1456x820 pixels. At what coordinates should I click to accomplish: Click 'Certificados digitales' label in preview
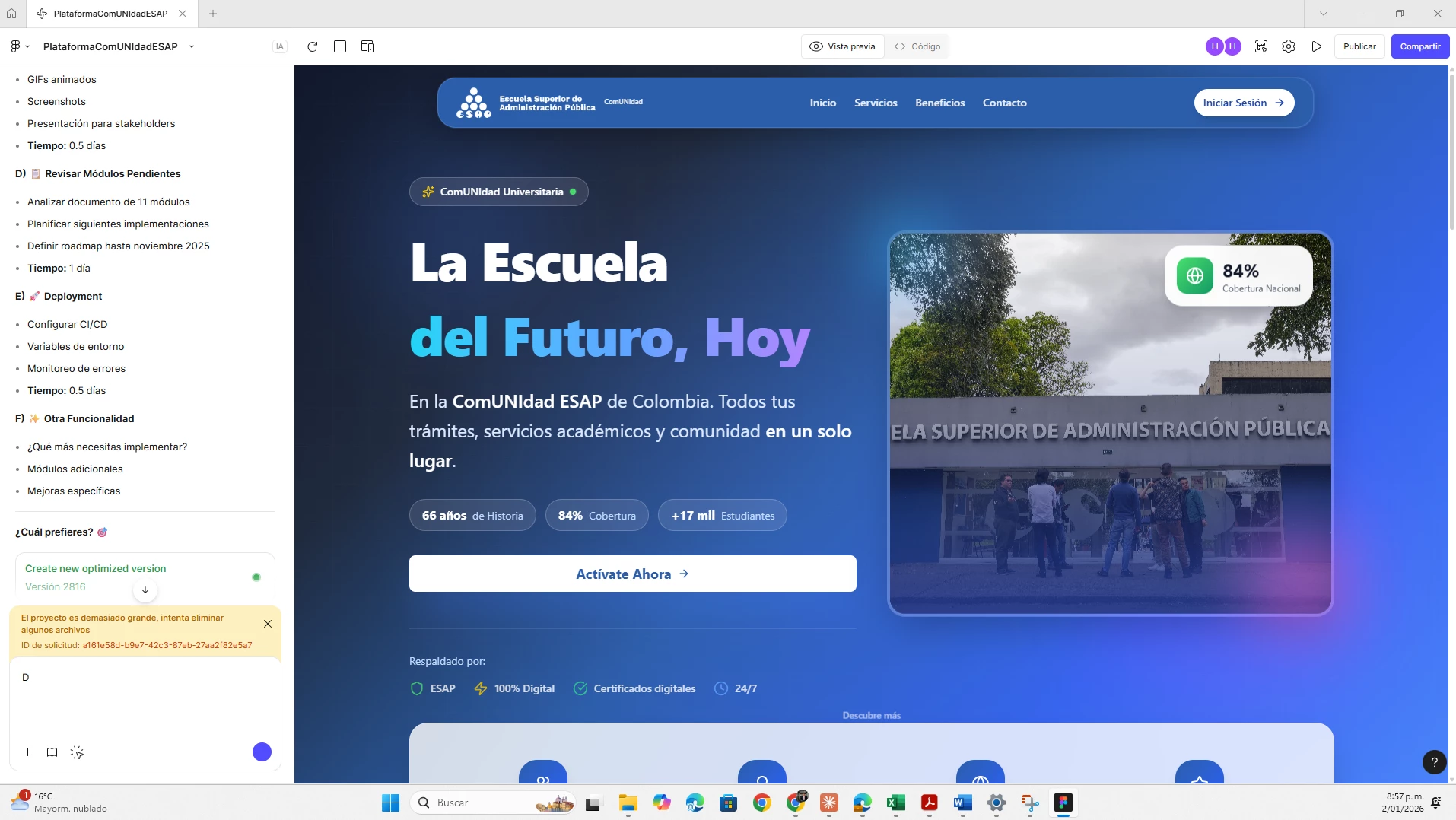[x=644, y=688]
